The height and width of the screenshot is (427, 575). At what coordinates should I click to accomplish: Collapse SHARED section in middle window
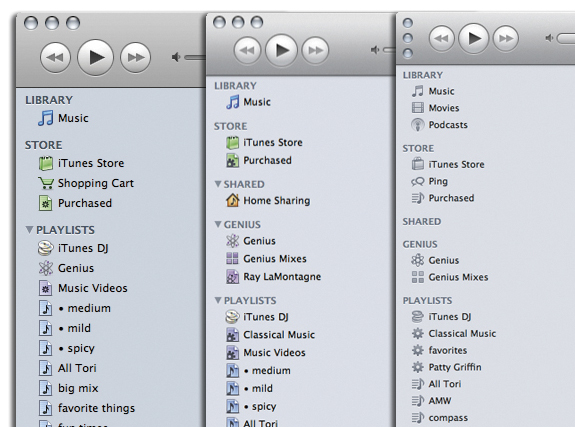pos(218,183)
